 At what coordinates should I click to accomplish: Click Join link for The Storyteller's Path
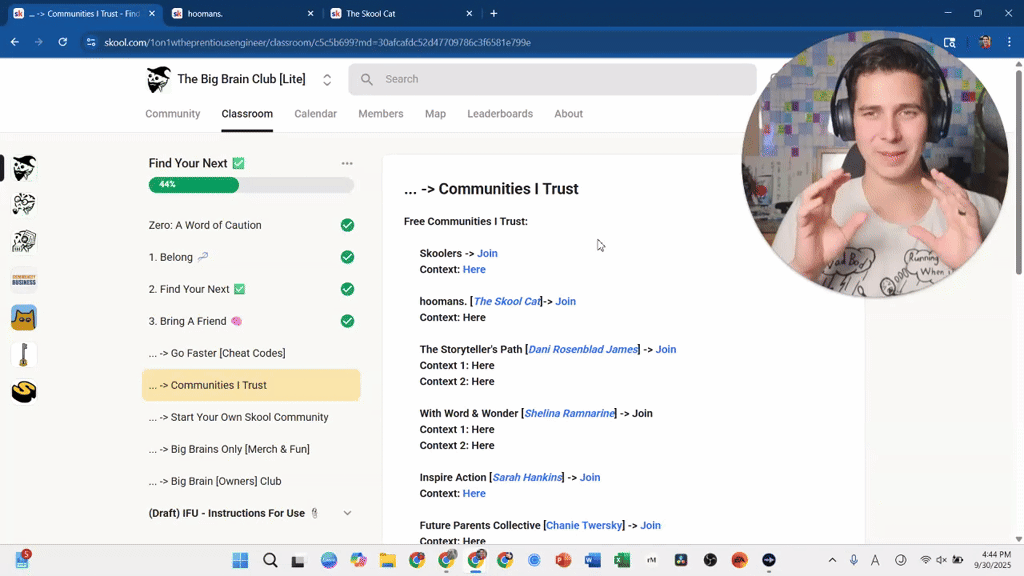point(665,349)
